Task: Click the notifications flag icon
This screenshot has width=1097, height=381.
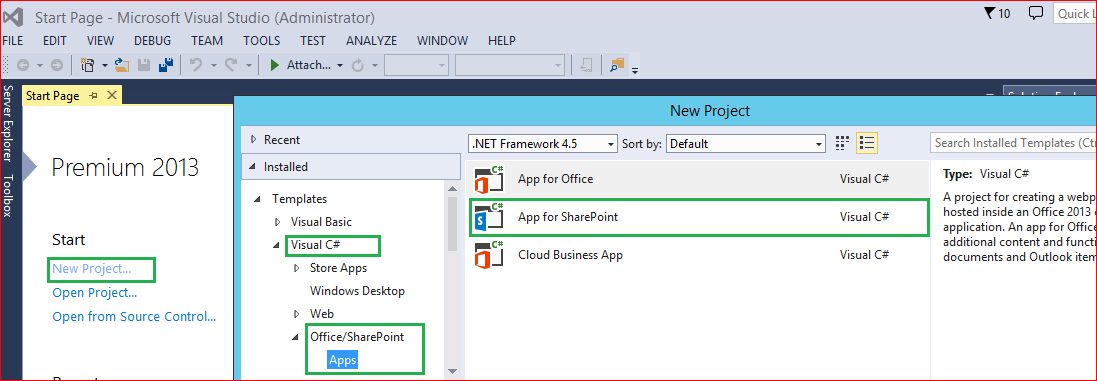Action: pyautogui.click(x=989, y=13)
